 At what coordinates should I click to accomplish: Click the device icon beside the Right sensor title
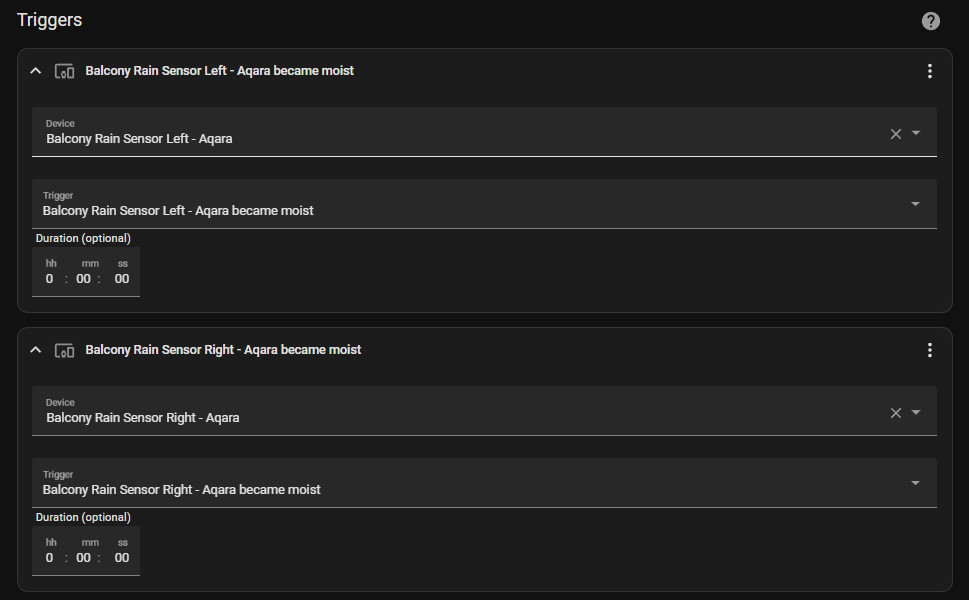point(65,350)
